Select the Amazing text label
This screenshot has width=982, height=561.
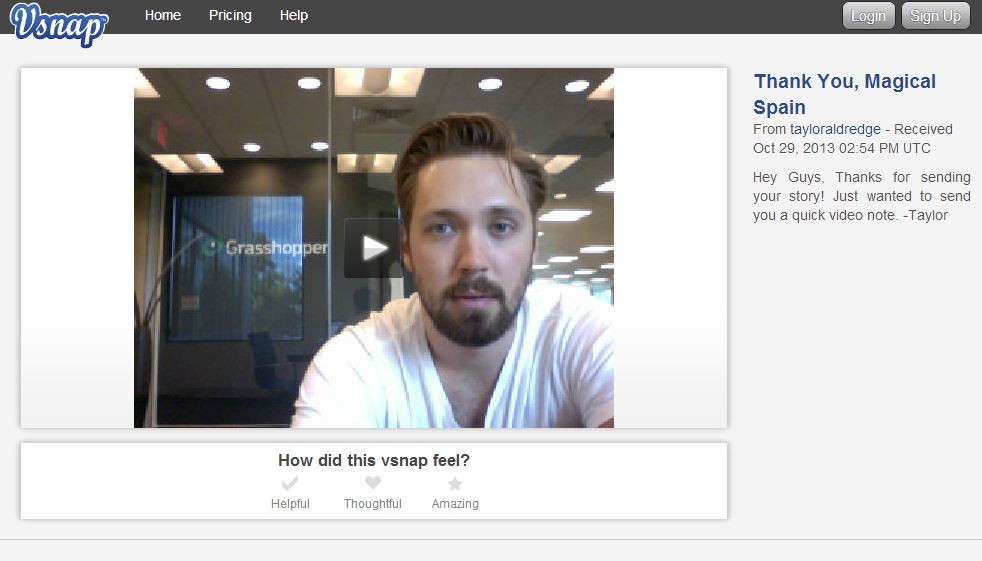455,504
